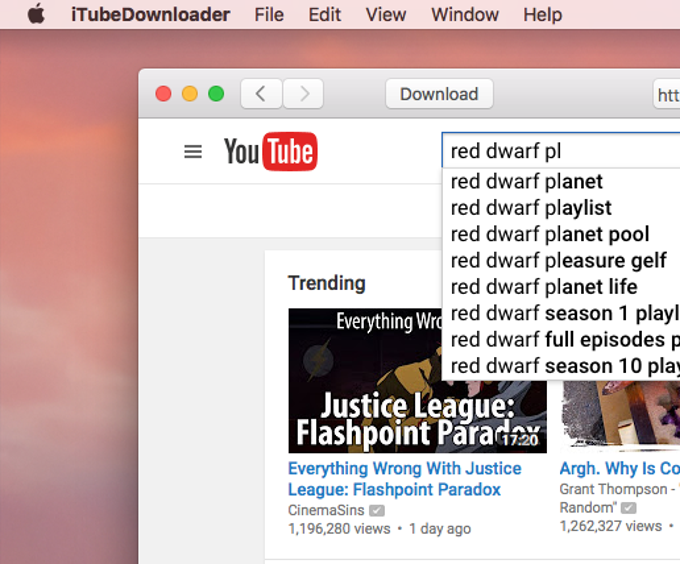This screenshot has height=564, width=680.
Task: Maximize window with the green button
Action: point(216,94)
